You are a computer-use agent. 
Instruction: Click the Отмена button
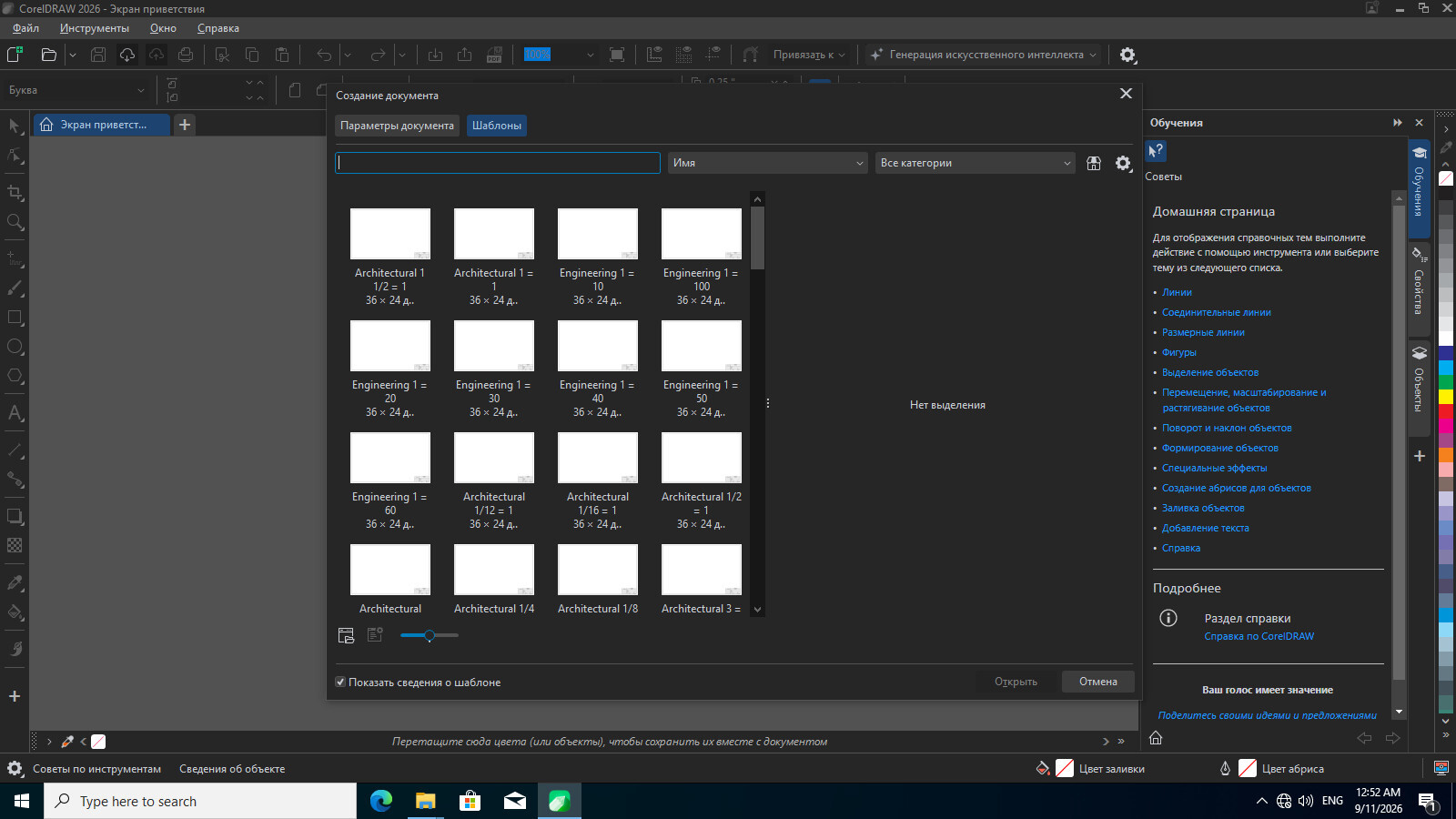pyautogui.click(x=1098, y=682)
